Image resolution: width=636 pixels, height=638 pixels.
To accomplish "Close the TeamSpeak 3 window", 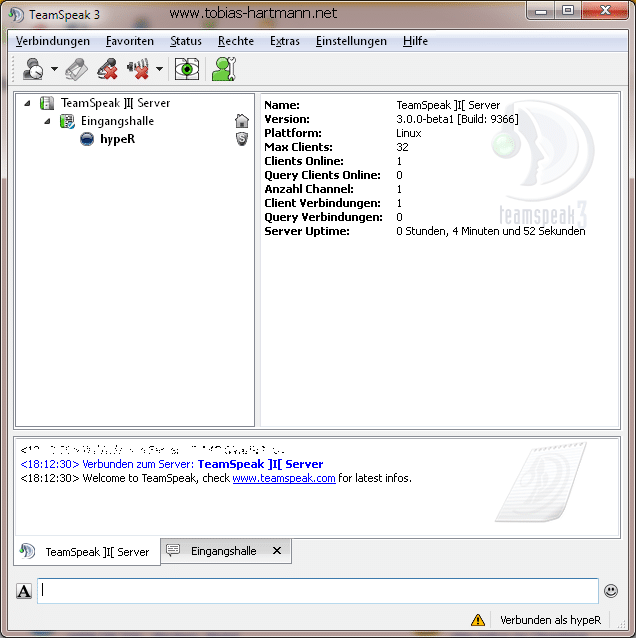I will click(605, 11).
